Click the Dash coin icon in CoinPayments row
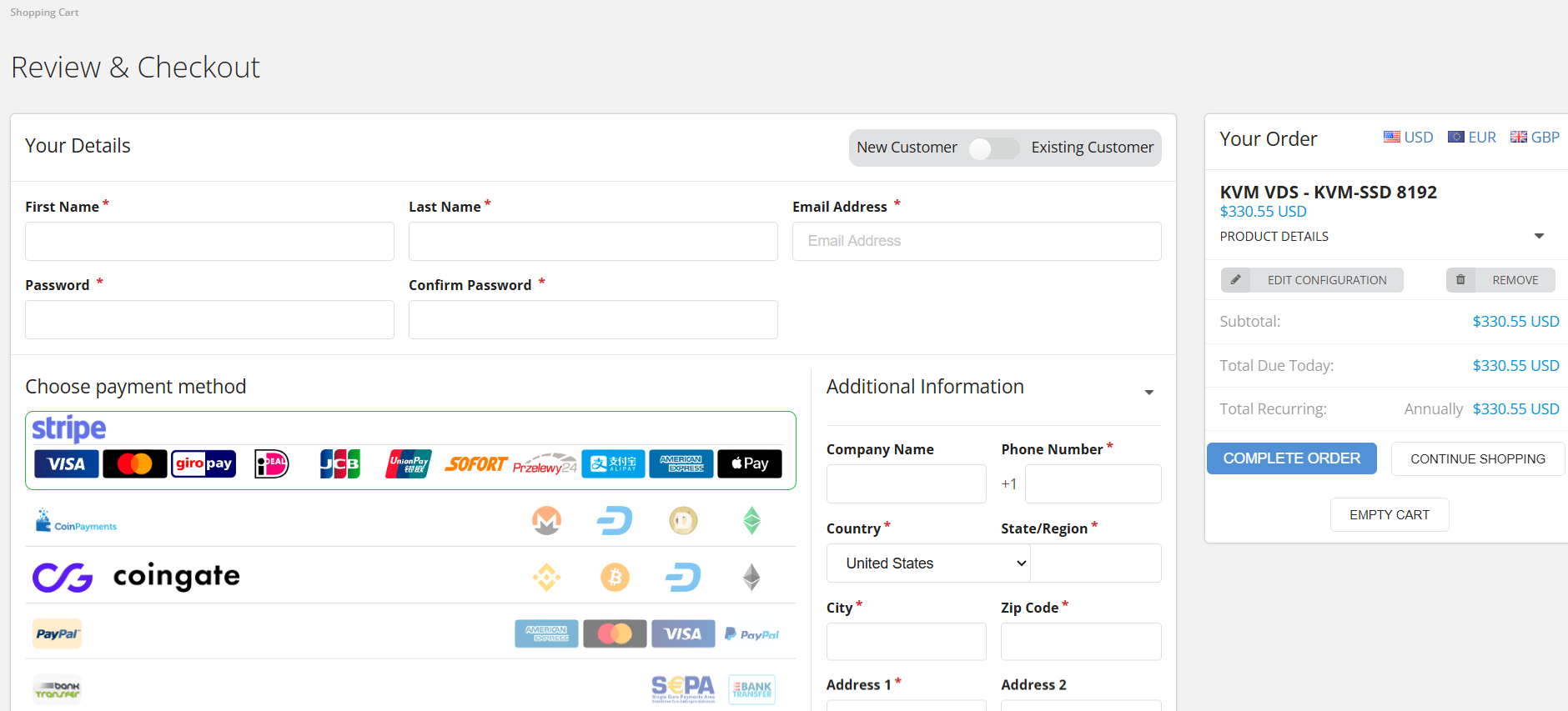1568x711 pixels. point(616,521)
